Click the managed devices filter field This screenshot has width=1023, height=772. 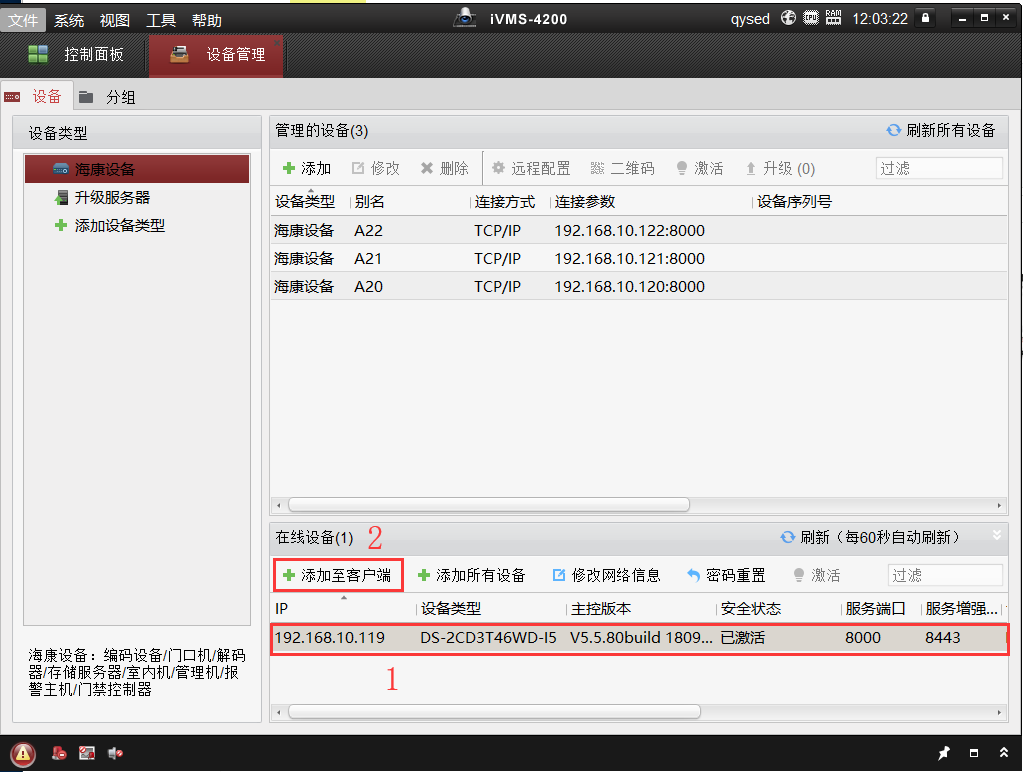tap(938, 169)
